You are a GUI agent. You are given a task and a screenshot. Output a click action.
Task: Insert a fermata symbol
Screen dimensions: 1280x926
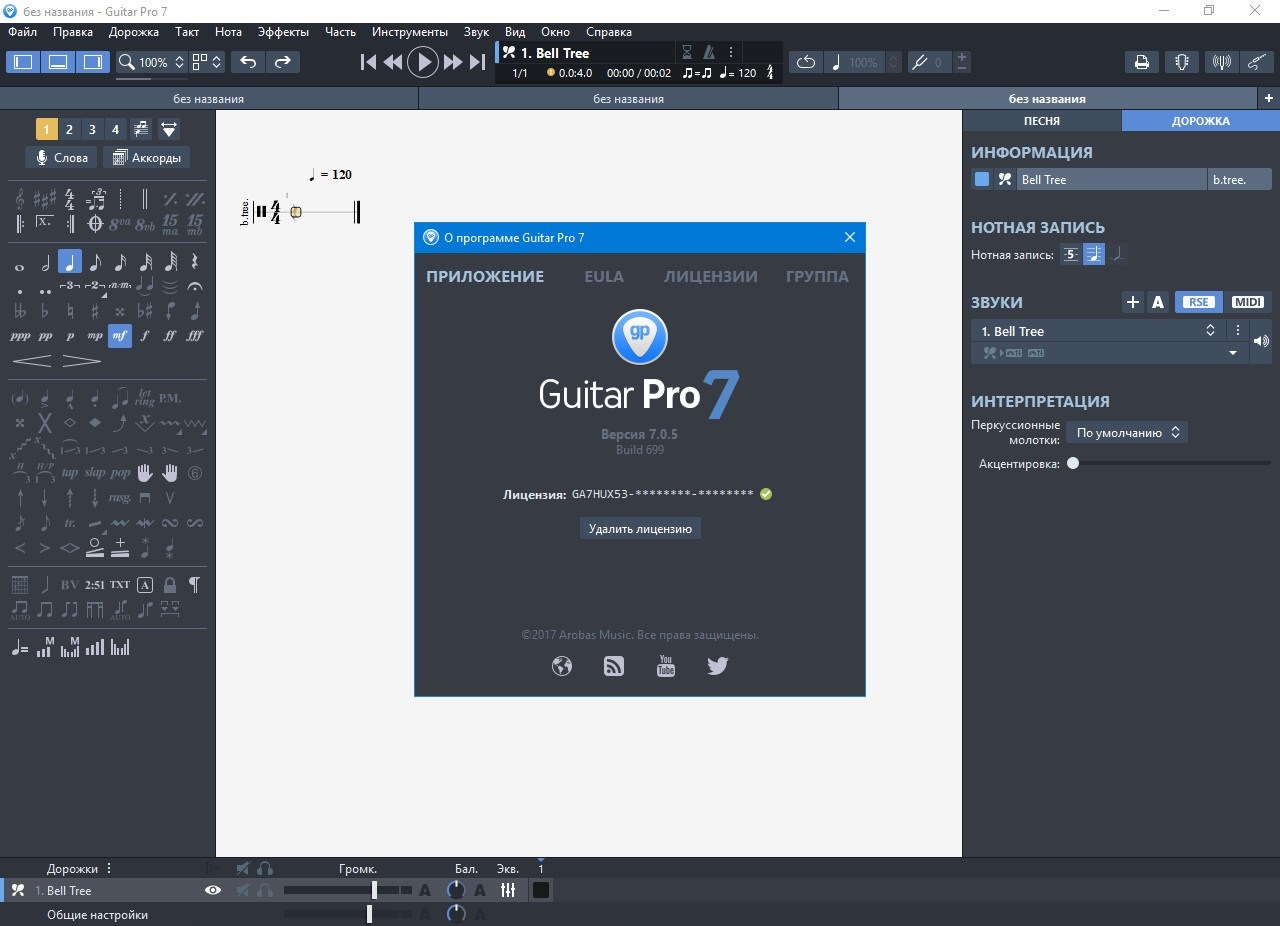195,287
